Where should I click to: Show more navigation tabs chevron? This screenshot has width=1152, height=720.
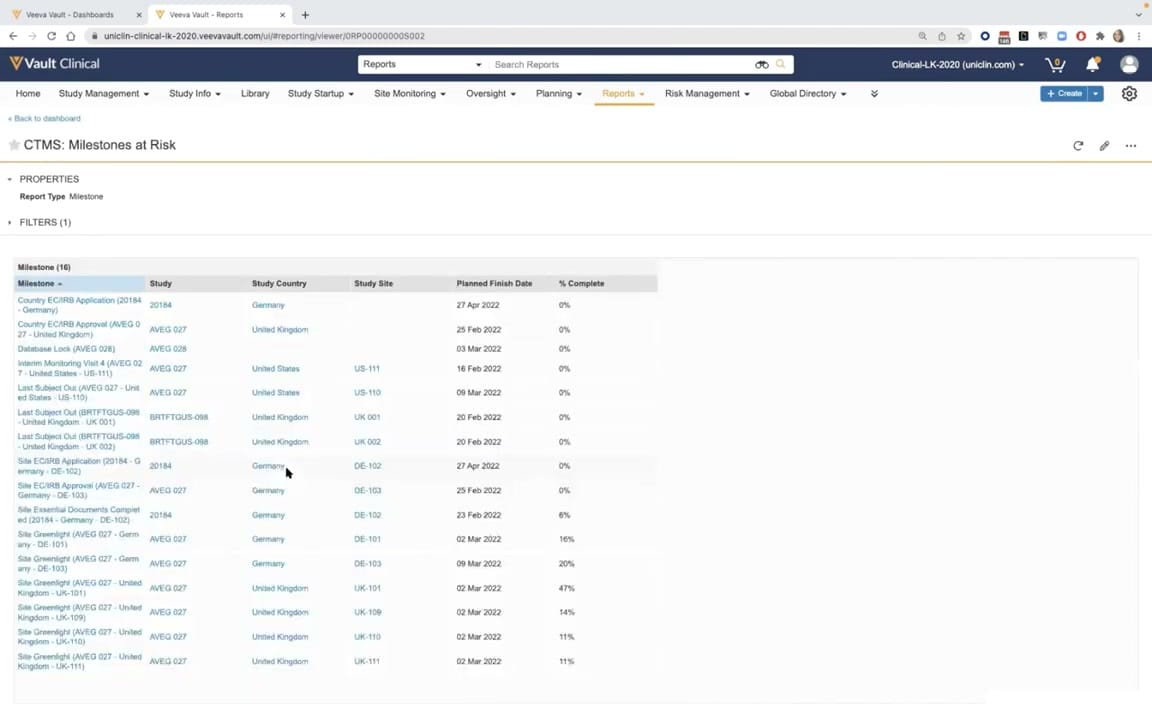pos(874,94)
